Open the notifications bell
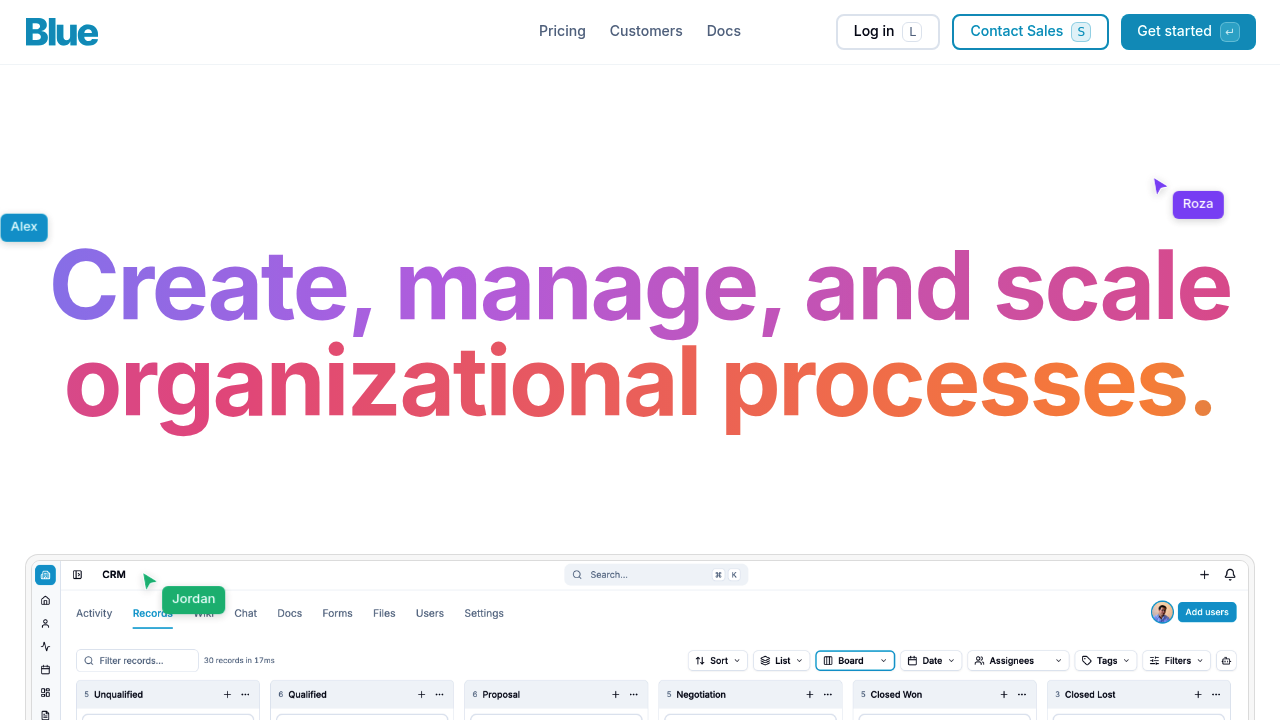This screenshot has height=720, width=1280. [x=1230, y=575]
